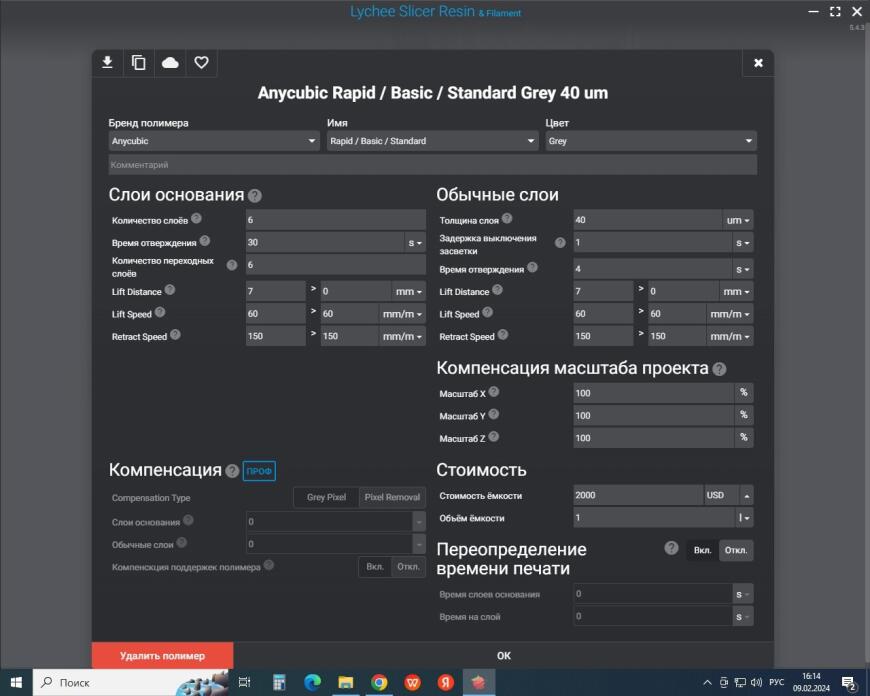Screen dimensions: 870x696
Task: Click the Комментарий input field
Action: point(433,165)
